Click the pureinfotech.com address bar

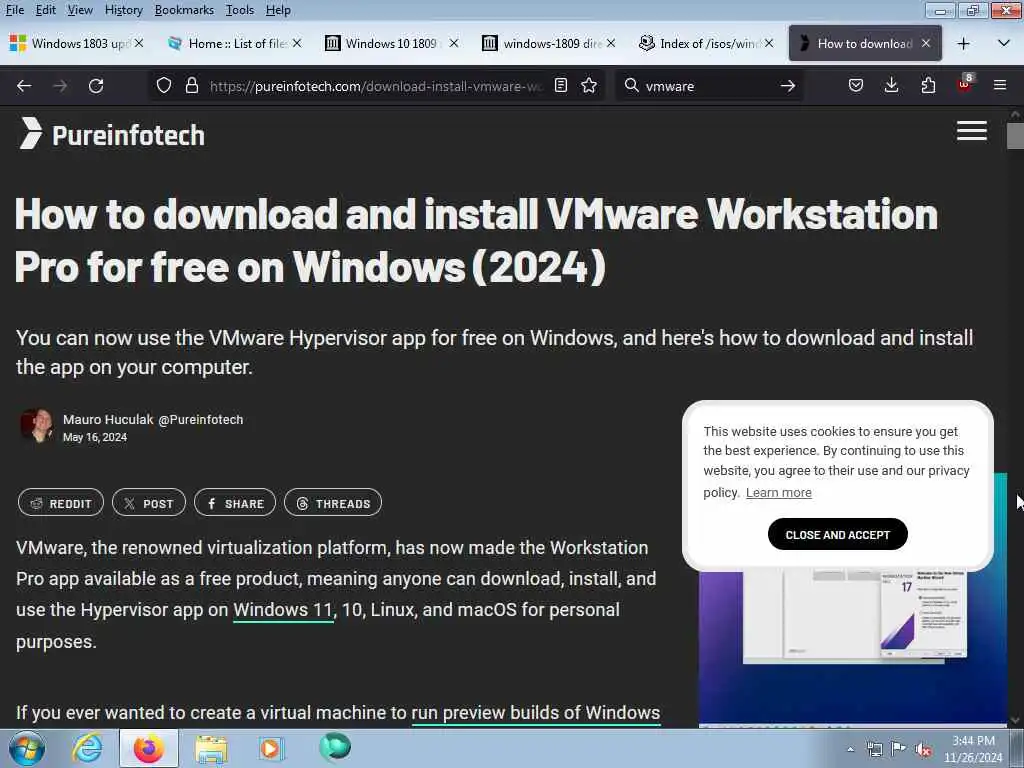[376, 86]
